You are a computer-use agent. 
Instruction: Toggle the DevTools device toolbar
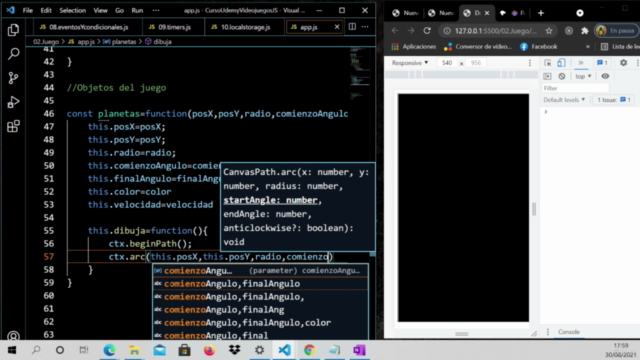pyautogui.click(x=561, y=63)
